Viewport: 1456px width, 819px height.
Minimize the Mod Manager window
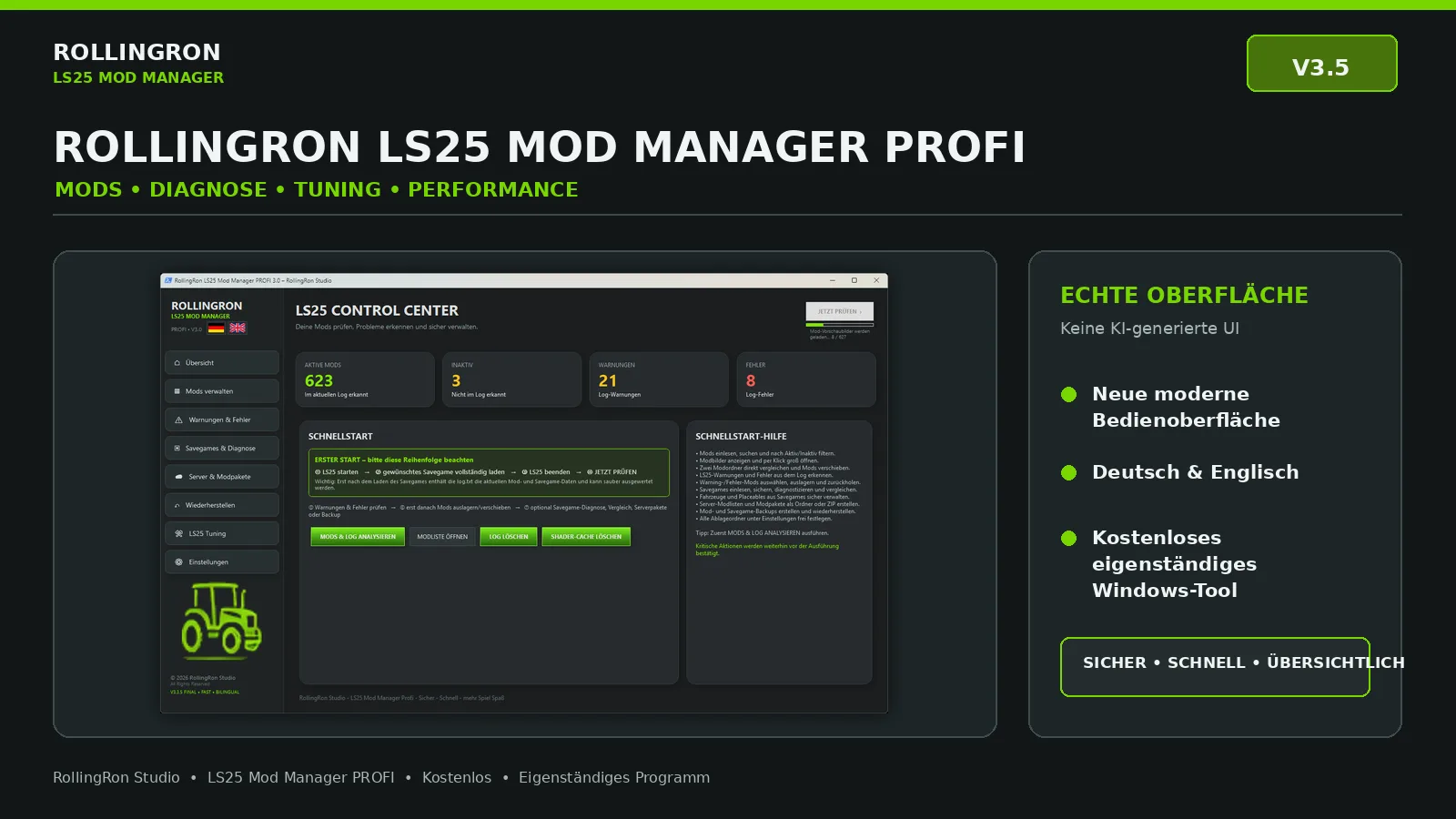[x=833, y=280]
